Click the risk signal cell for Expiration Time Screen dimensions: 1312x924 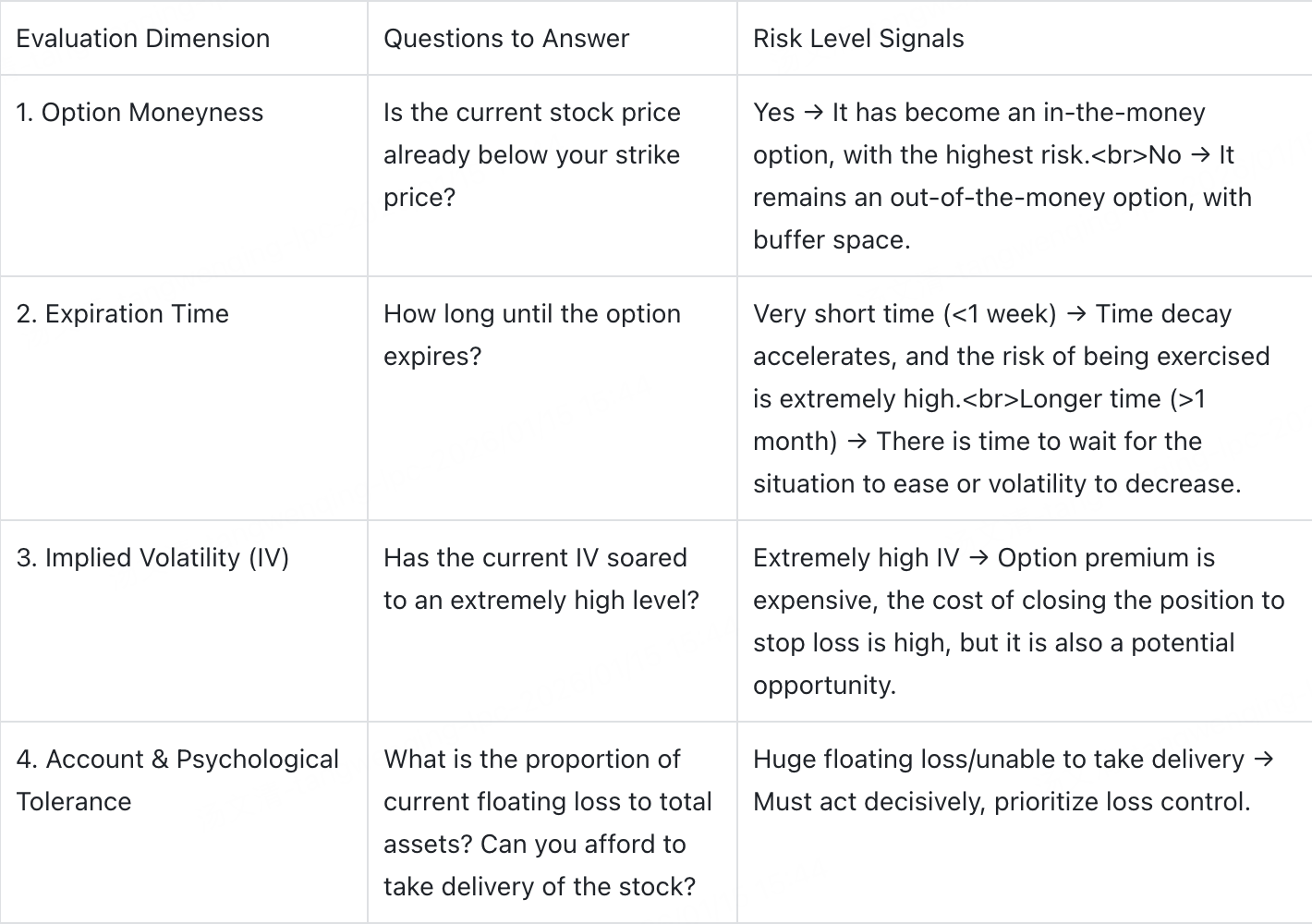pyautogui.click(x=1012, y=399)
